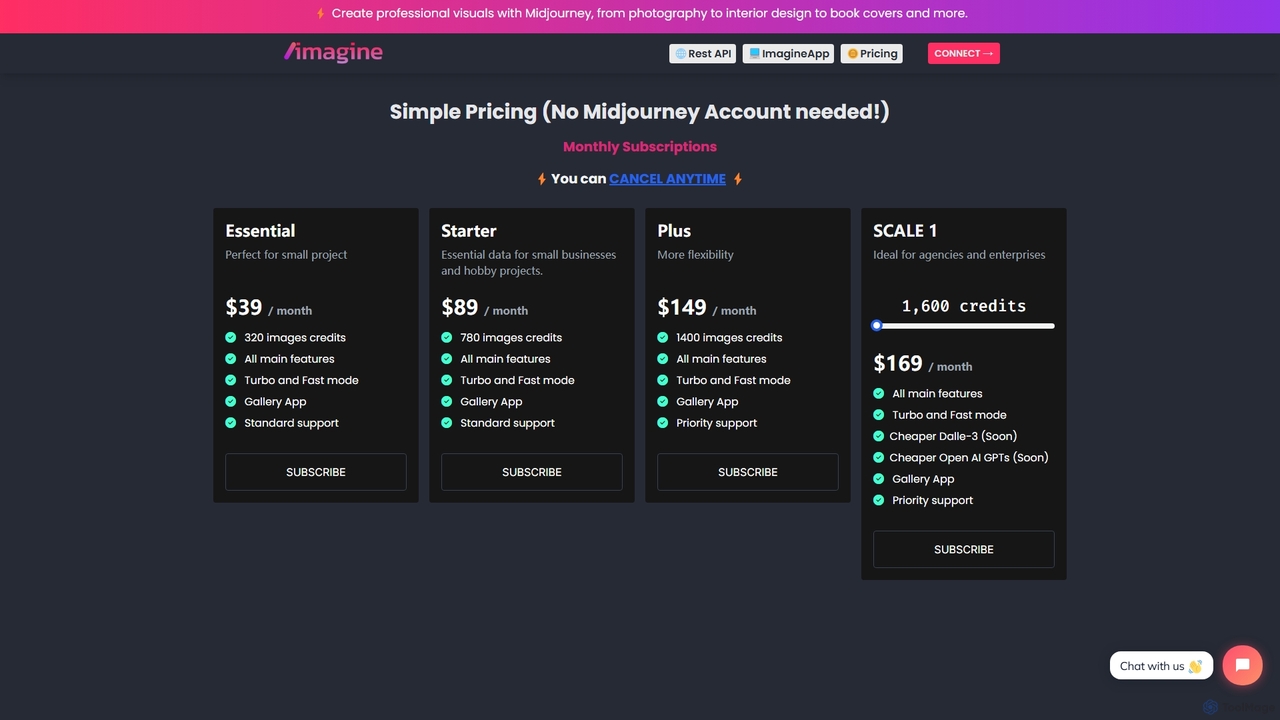1280x720 pixels.
Task: Click the Imagine logo
Action: [x=333, y=52]
